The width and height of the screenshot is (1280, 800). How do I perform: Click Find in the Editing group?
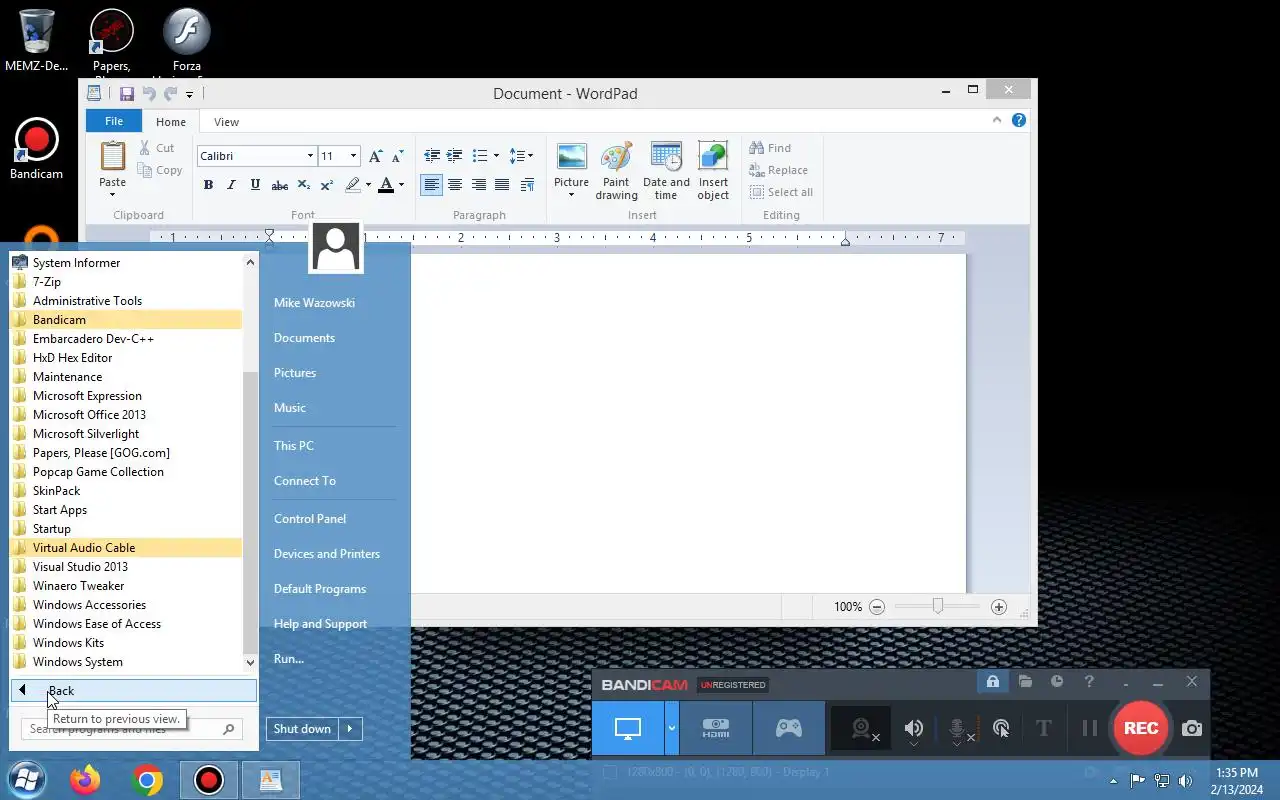point(770,148)
